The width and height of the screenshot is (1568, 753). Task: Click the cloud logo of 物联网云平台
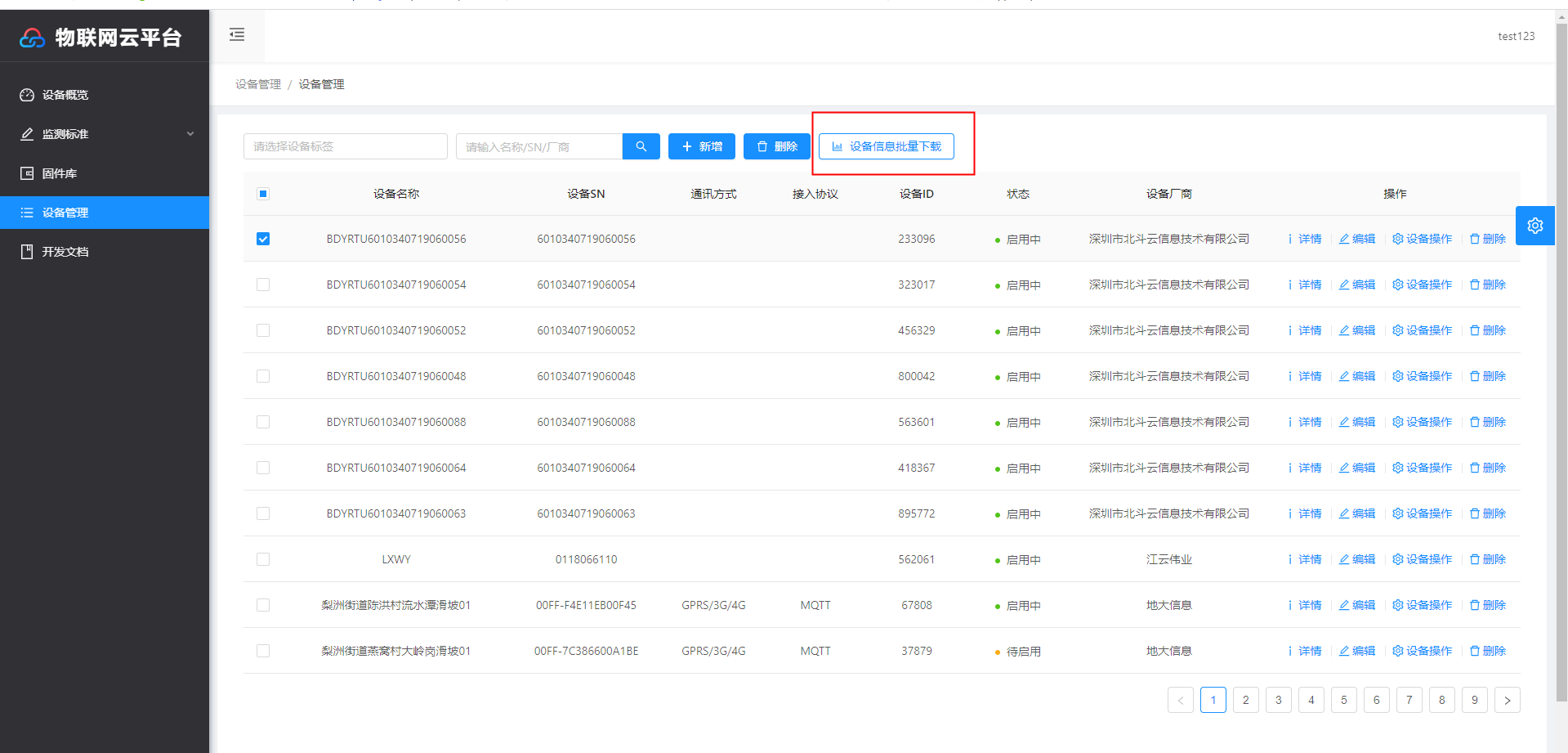32,38
